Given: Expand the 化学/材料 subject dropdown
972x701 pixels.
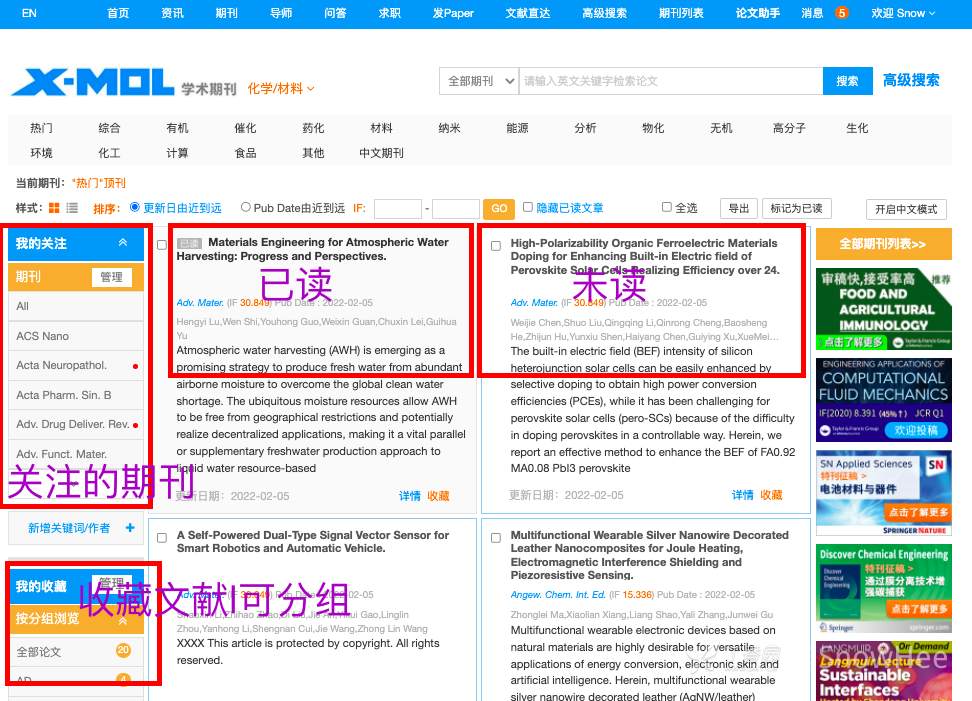Looking at the screenshot, I should click(281, 89).
